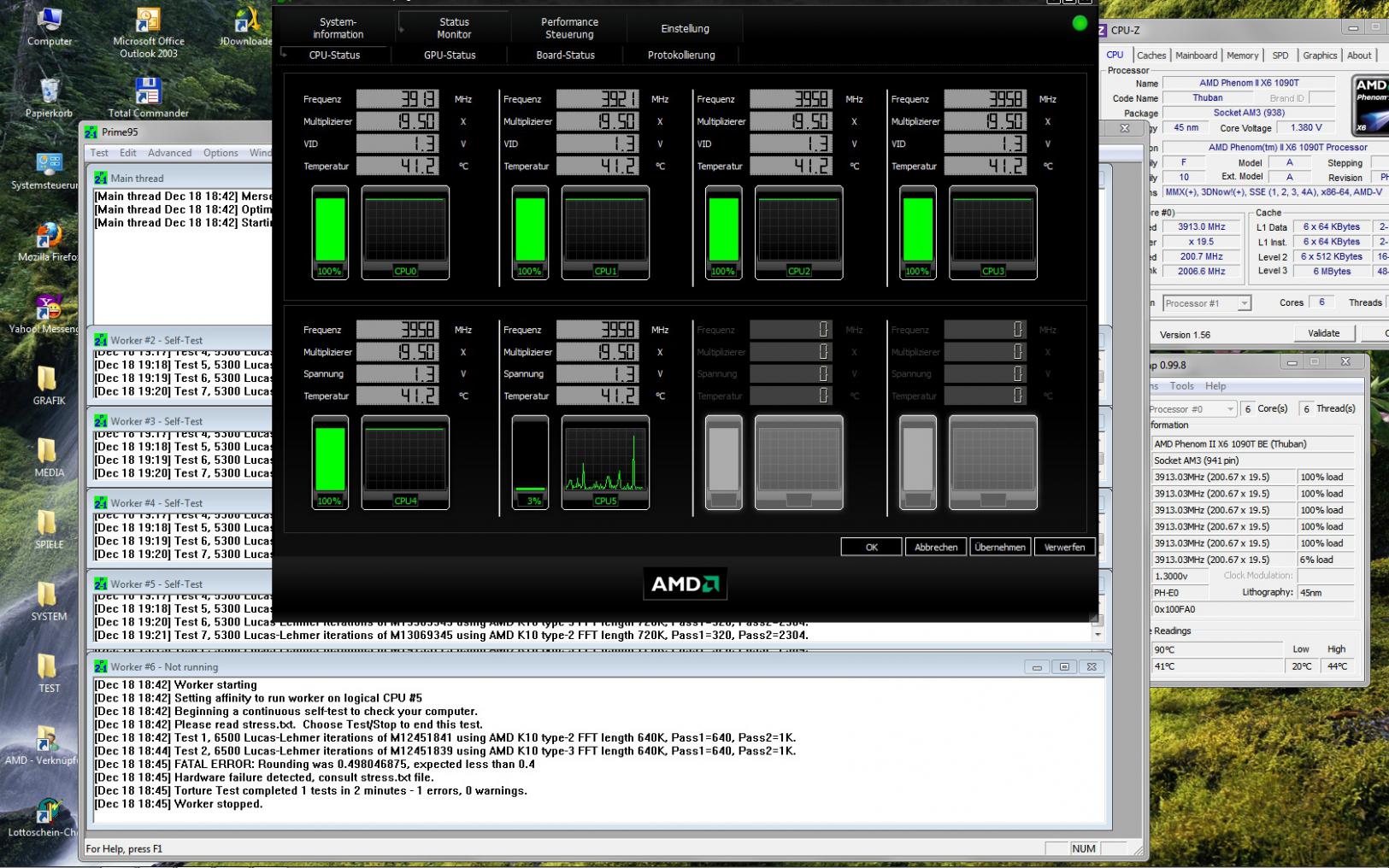Select the SPIELE folder icon
The width and height of the screenshot is (1389, 868).
click(49, 530)
